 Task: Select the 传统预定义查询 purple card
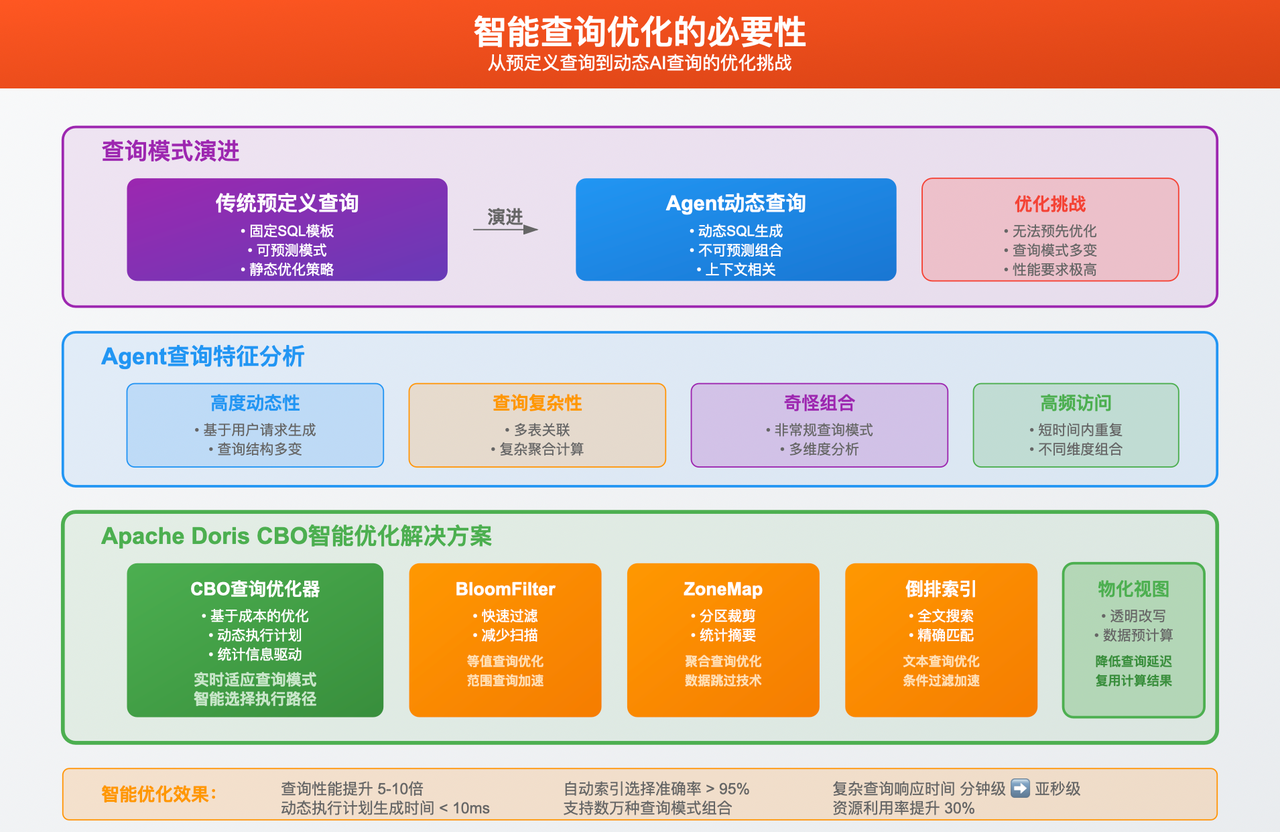(286, 230)
